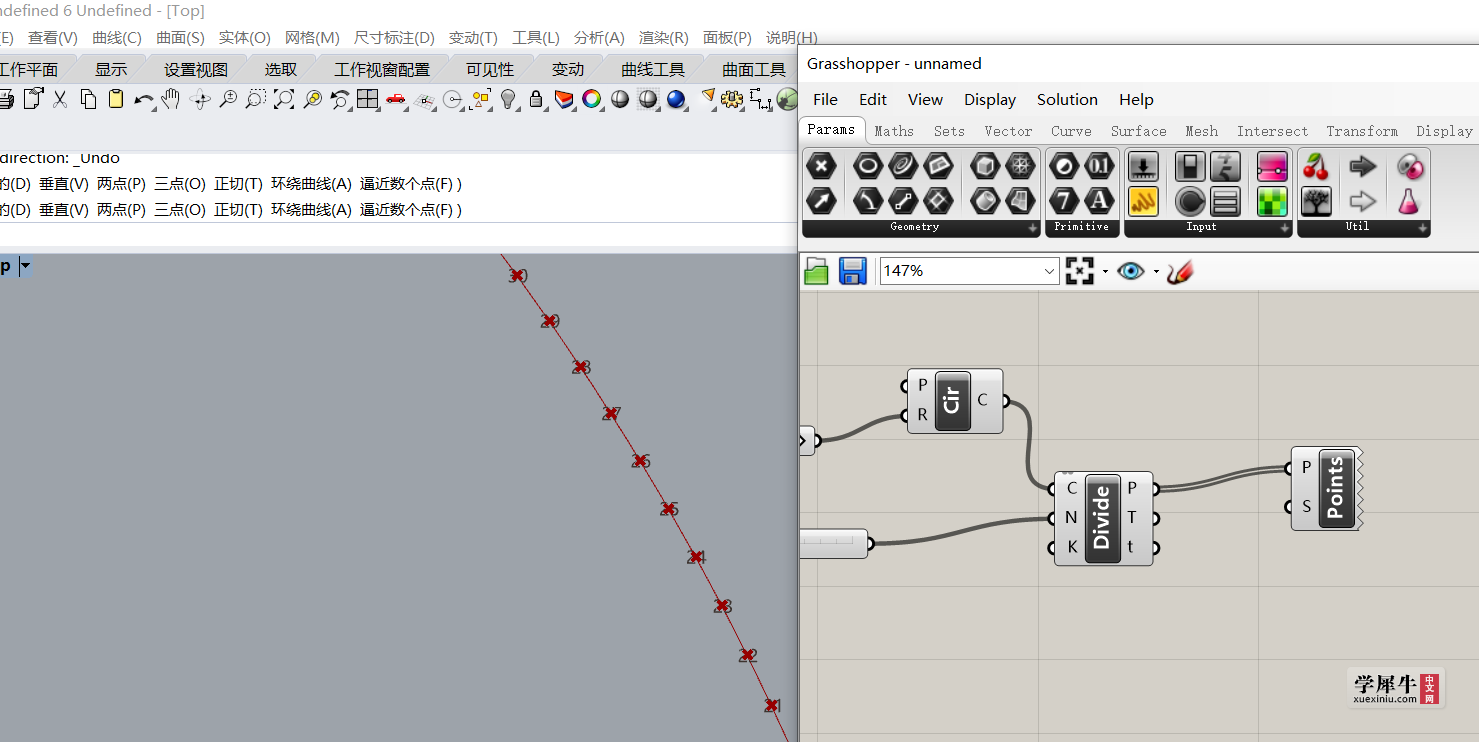Select the Divide component on canvas
Image resolution: width=1479 pixels, height=742 pixels.
pyautogui.click(x=1103, y=518)
